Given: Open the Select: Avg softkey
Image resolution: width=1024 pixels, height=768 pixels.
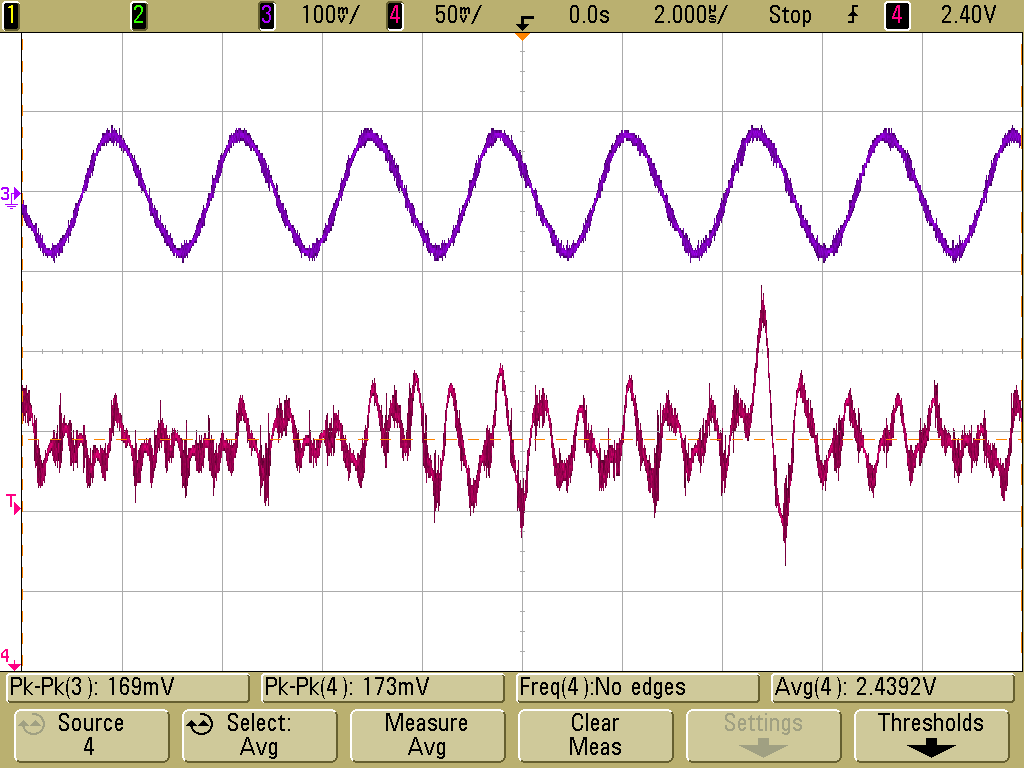Looking at the screenshot, I should point(259,735).
